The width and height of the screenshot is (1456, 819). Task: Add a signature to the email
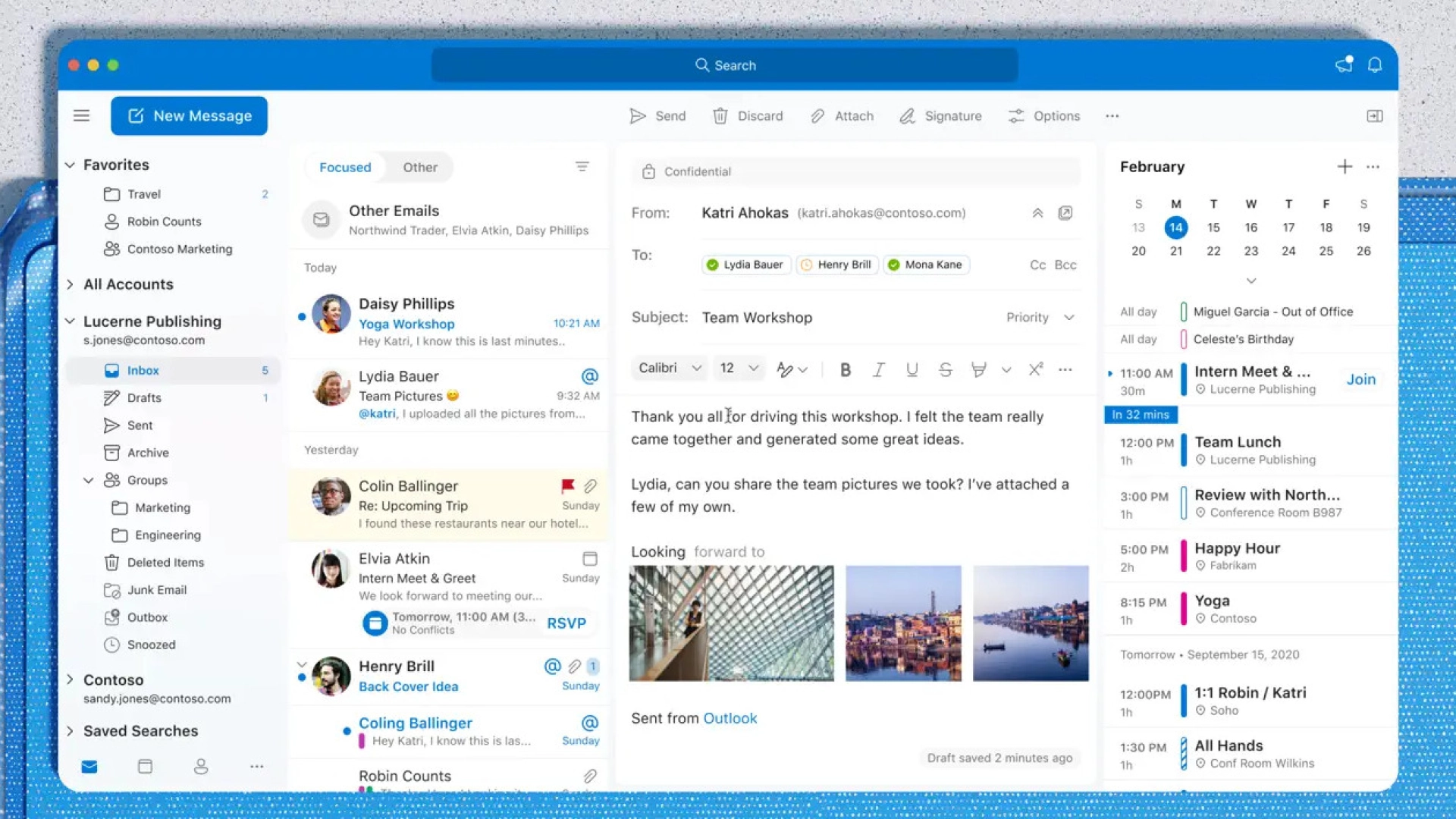(x=940, y=116)
